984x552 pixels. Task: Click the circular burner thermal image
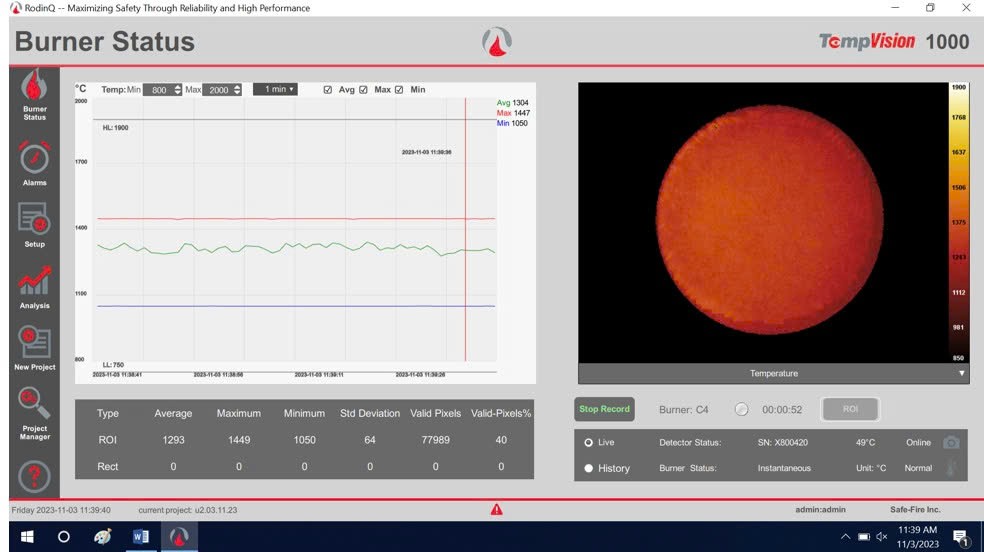click(x=770, y=220)
